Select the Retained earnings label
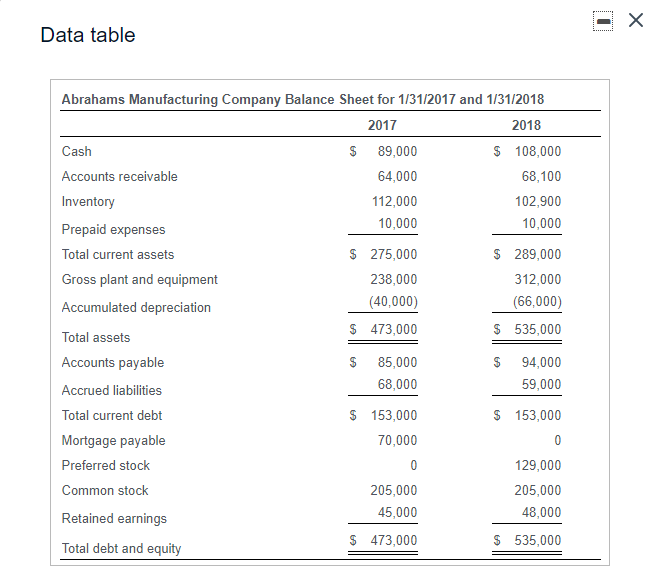The image size is (654, 581). tap(114, 518)
